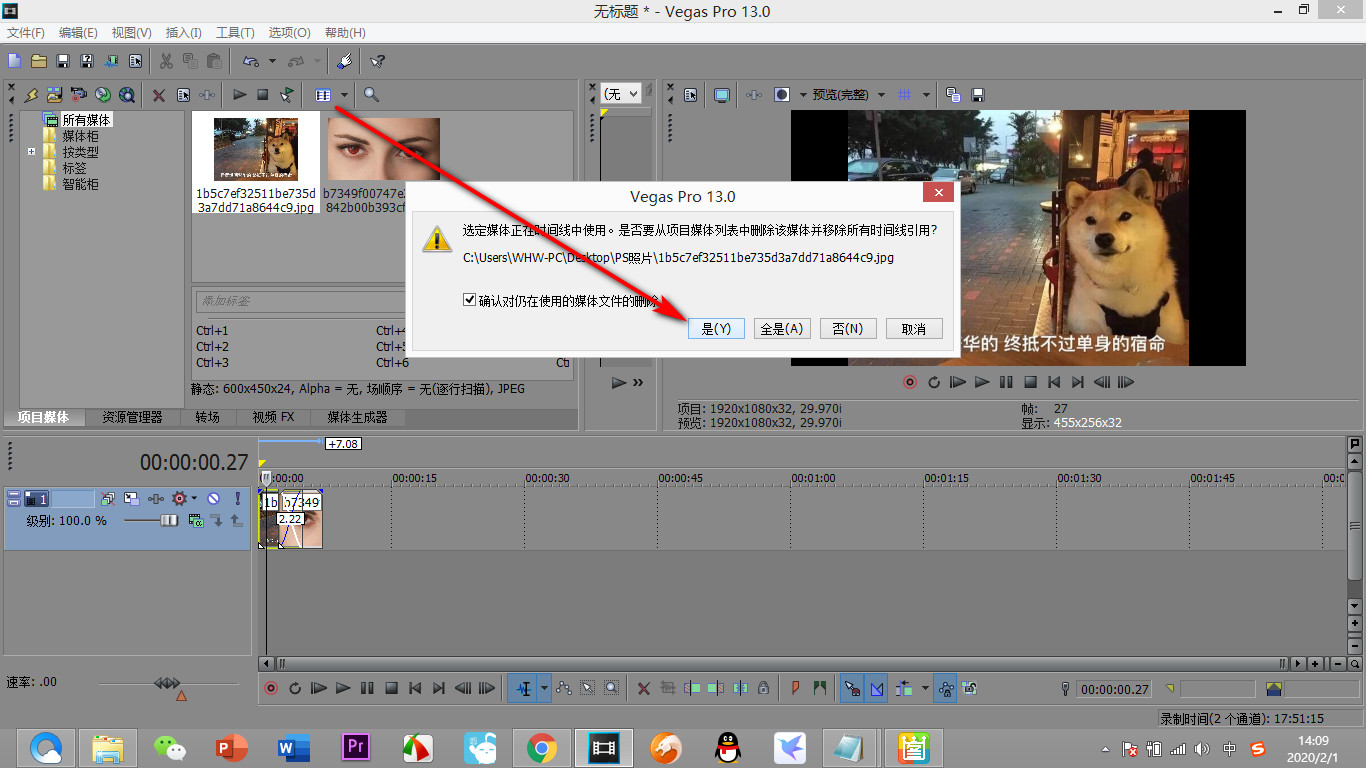Select the Selection edit tool in timeline toolbar

(x=587, y=688)
